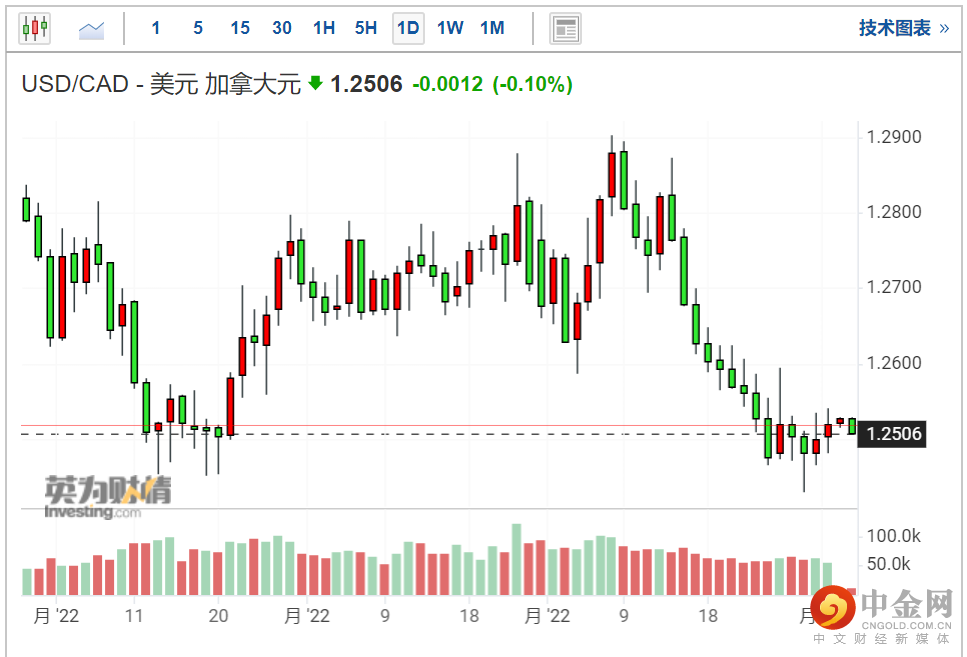Switch to the 1H timeframe
The width and height of the screenshot is (967, 657).
[x=324, y=28]
